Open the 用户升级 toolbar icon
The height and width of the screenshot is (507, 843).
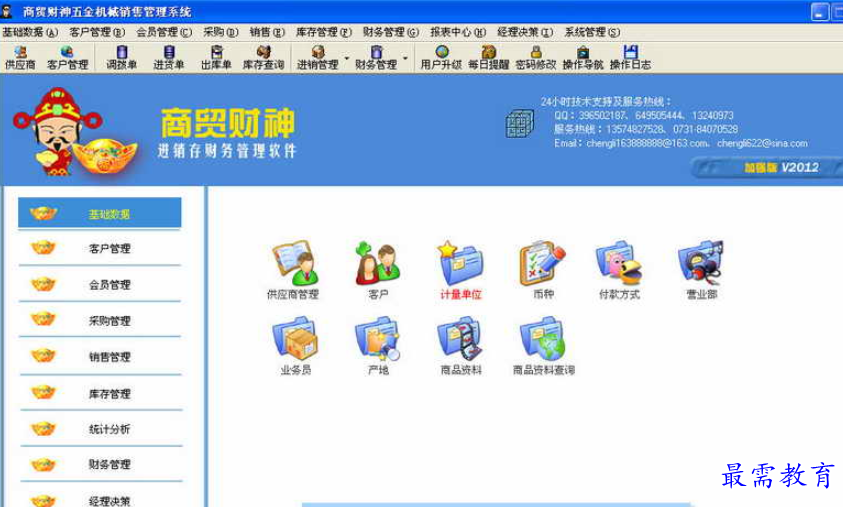441,58
